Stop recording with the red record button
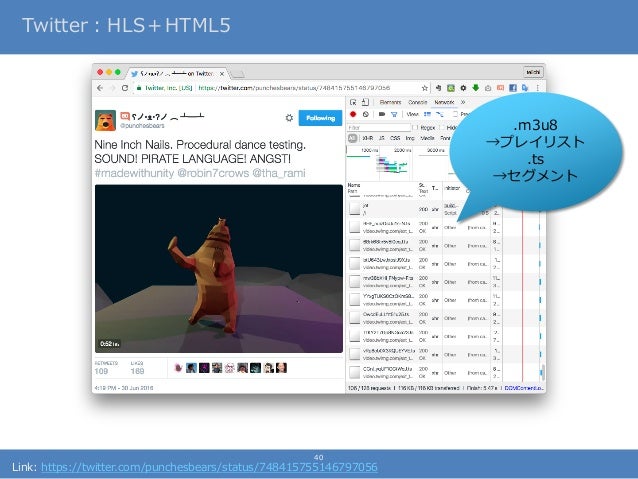Screen dimensions: 638x479 tap(353, 114)
